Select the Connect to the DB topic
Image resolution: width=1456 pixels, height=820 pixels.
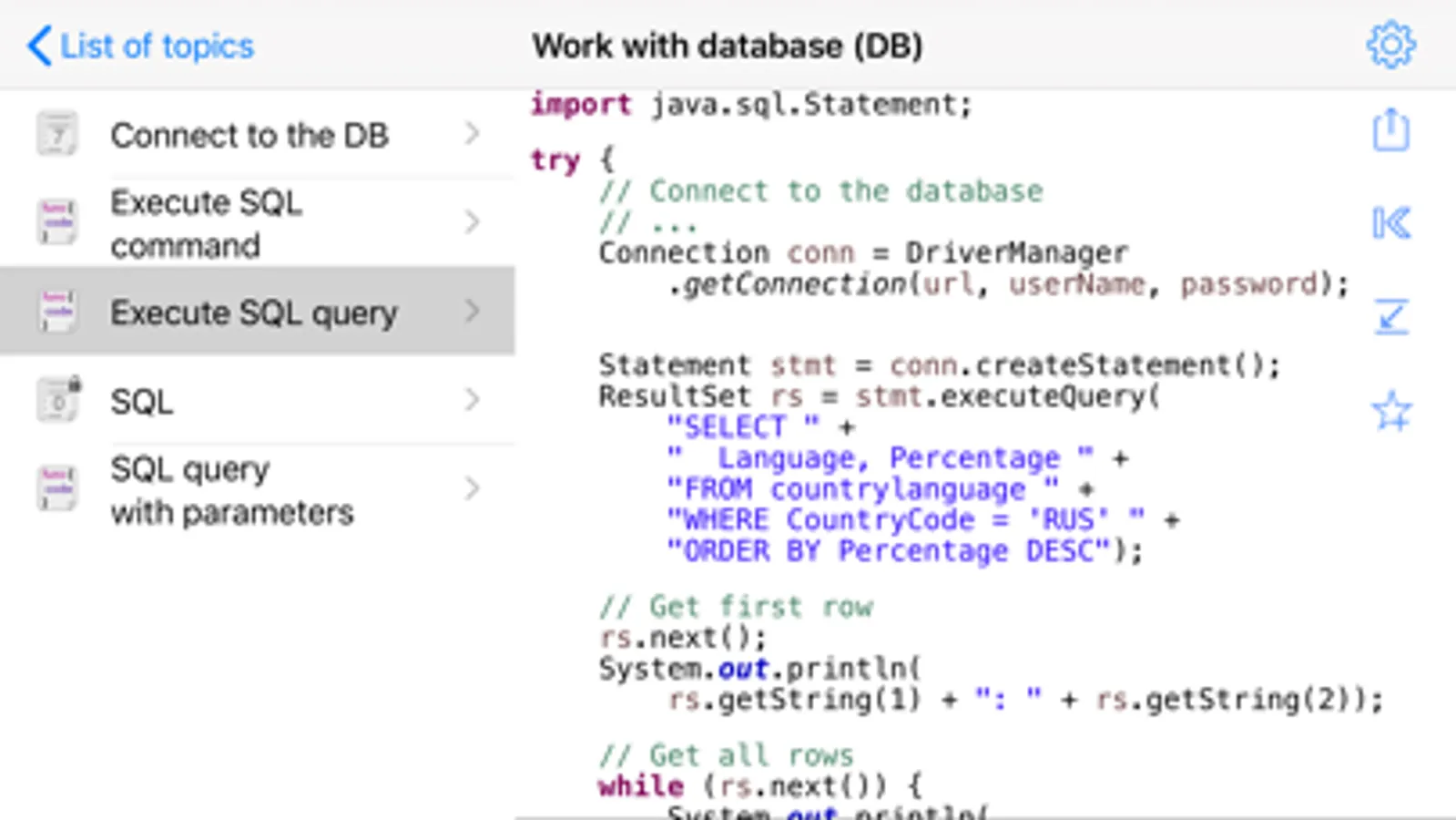(258, 134)
